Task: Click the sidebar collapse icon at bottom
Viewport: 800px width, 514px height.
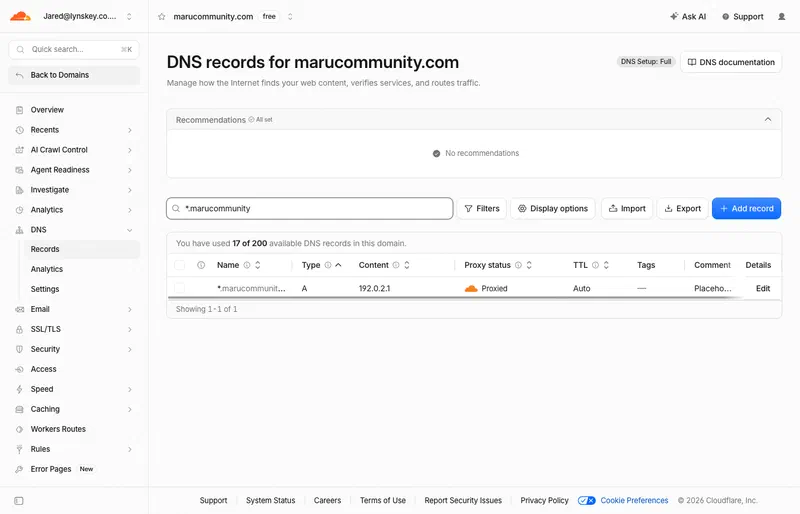Action: click(x=19, y=501)
